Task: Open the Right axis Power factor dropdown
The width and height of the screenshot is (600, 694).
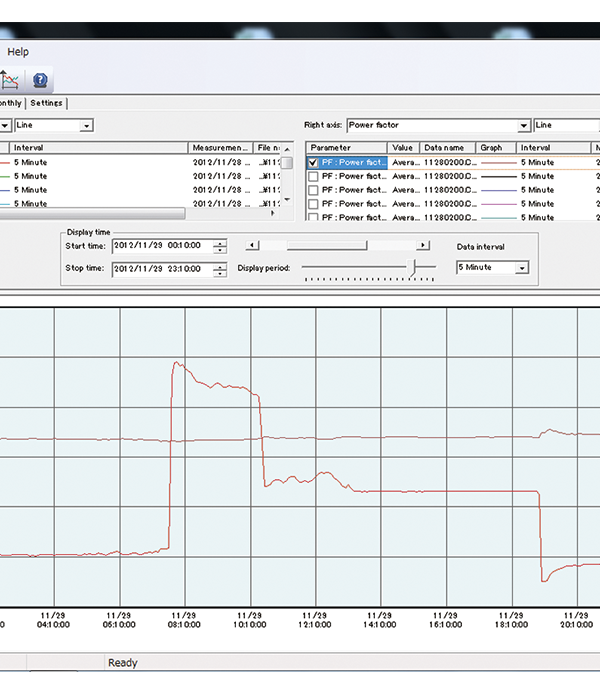Action: coord(524,126)
